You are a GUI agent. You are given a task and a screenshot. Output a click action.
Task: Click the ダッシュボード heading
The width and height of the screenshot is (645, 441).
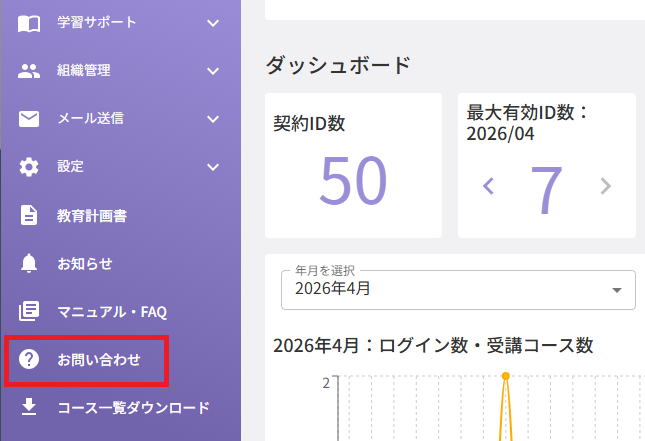[338, 65]
